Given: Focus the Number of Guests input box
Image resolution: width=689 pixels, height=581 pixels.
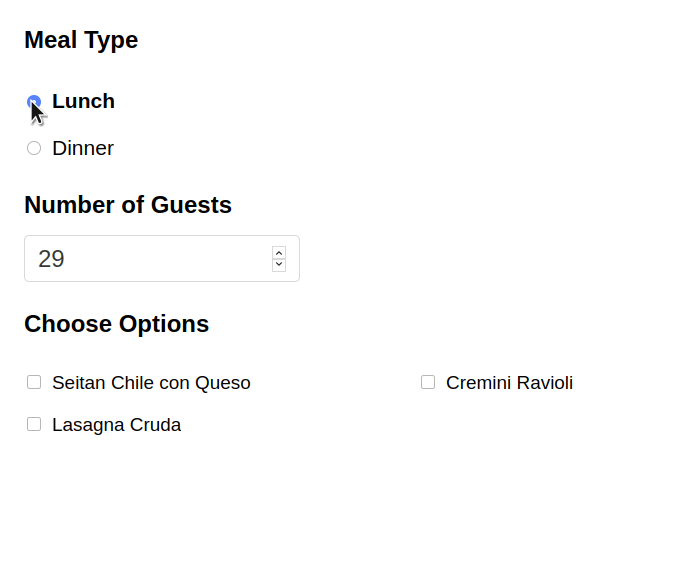Looking at the screenshot, I should 162,258.
